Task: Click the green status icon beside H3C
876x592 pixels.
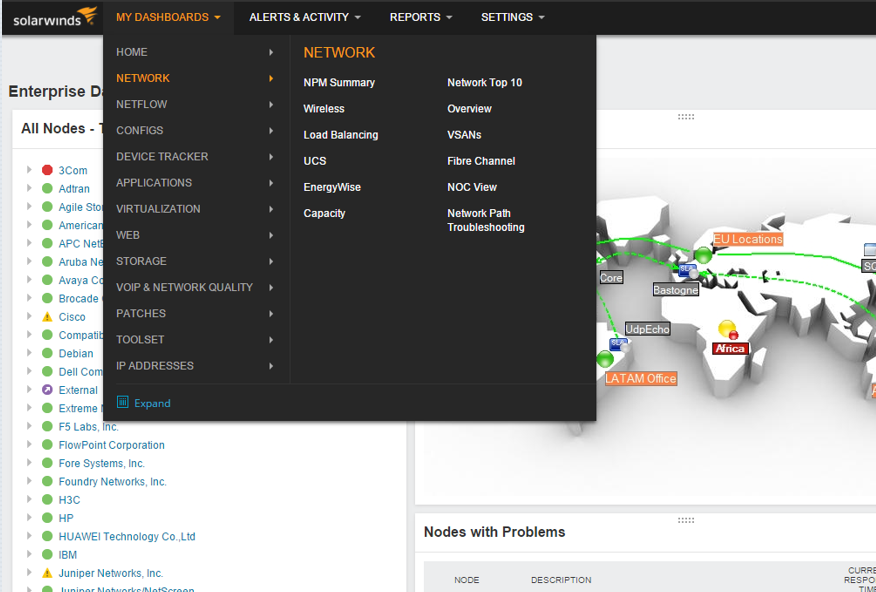Action: [x=47, y=500]
